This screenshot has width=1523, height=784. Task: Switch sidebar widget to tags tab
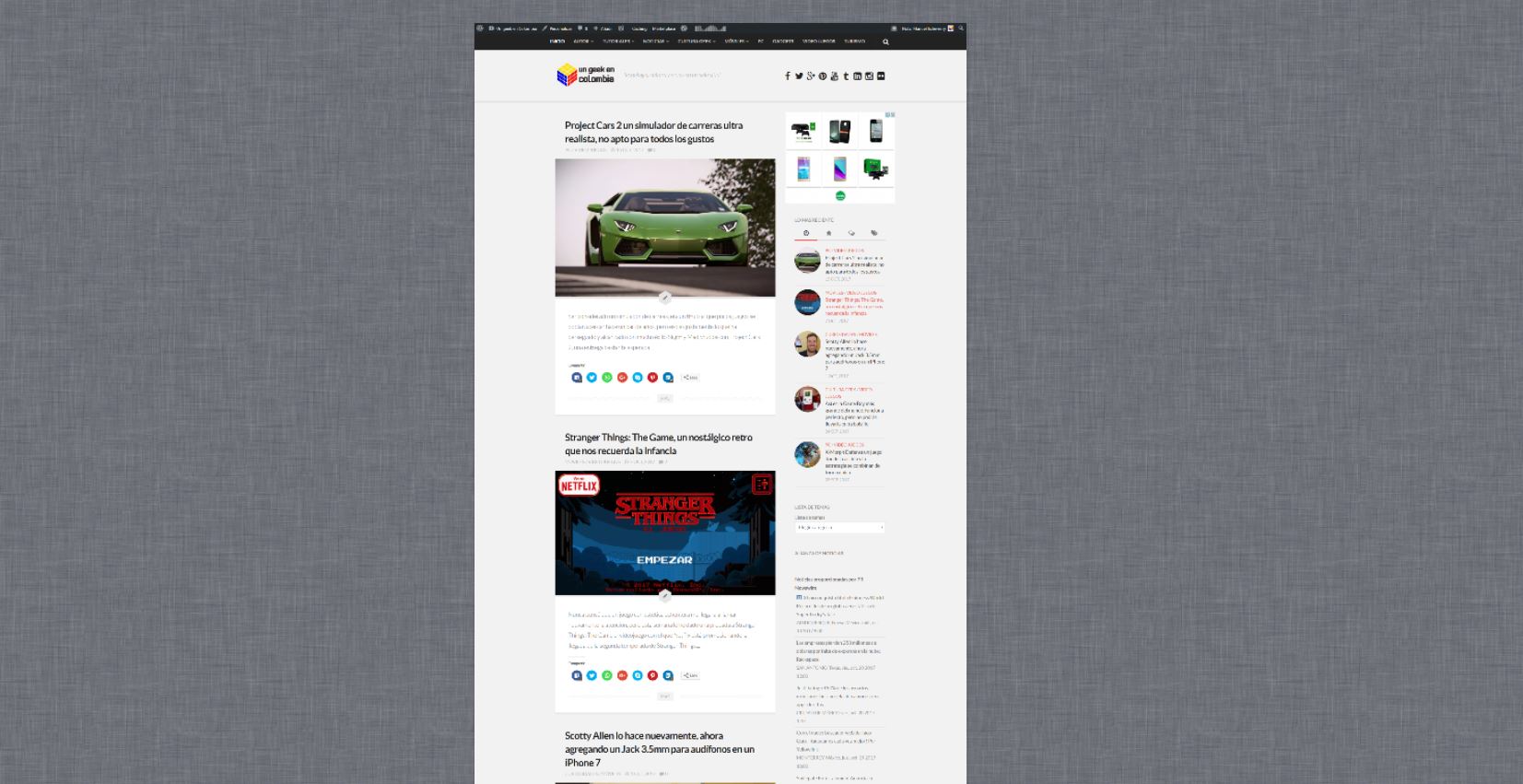click(873, 233)
